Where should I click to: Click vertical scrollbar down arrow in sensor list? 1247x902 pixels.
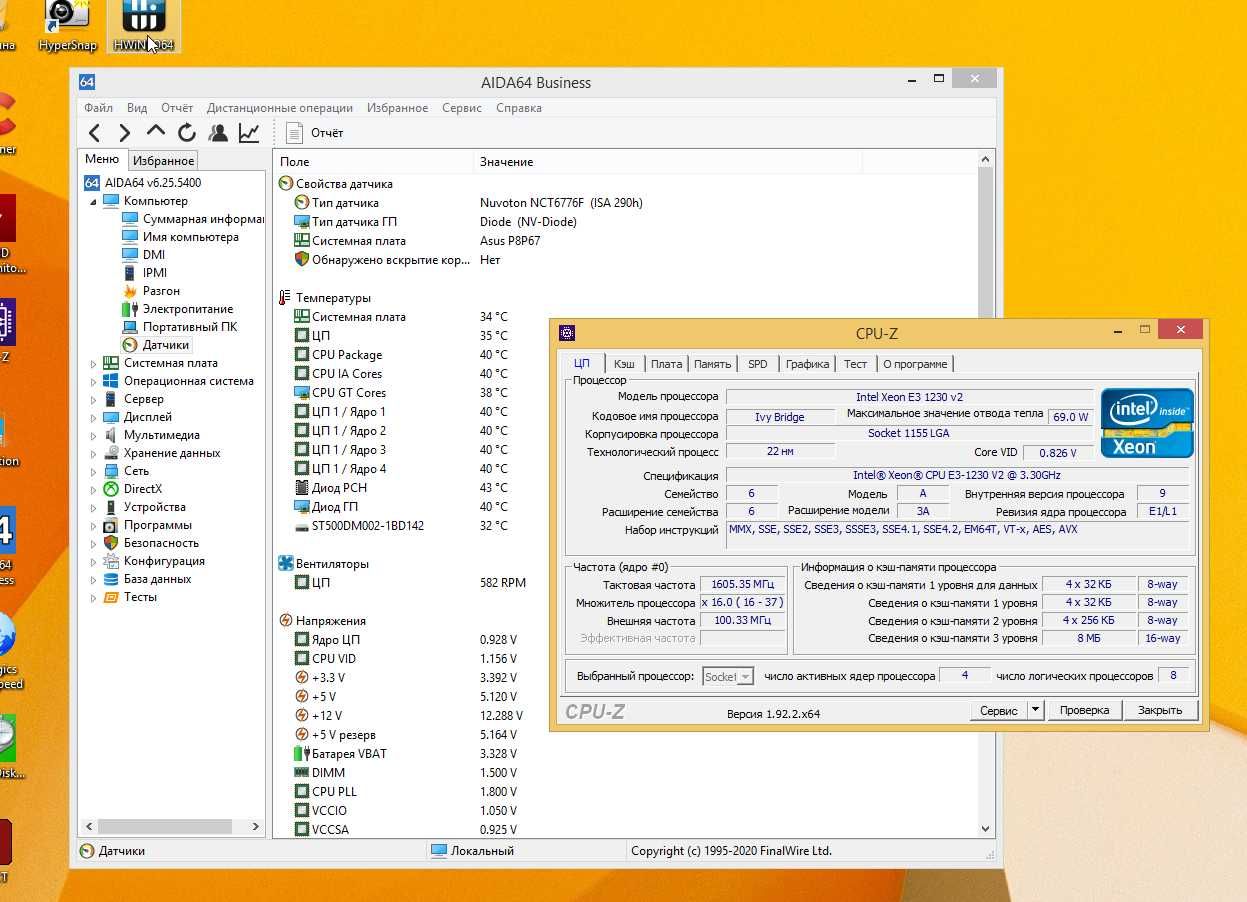coord(985,829)
